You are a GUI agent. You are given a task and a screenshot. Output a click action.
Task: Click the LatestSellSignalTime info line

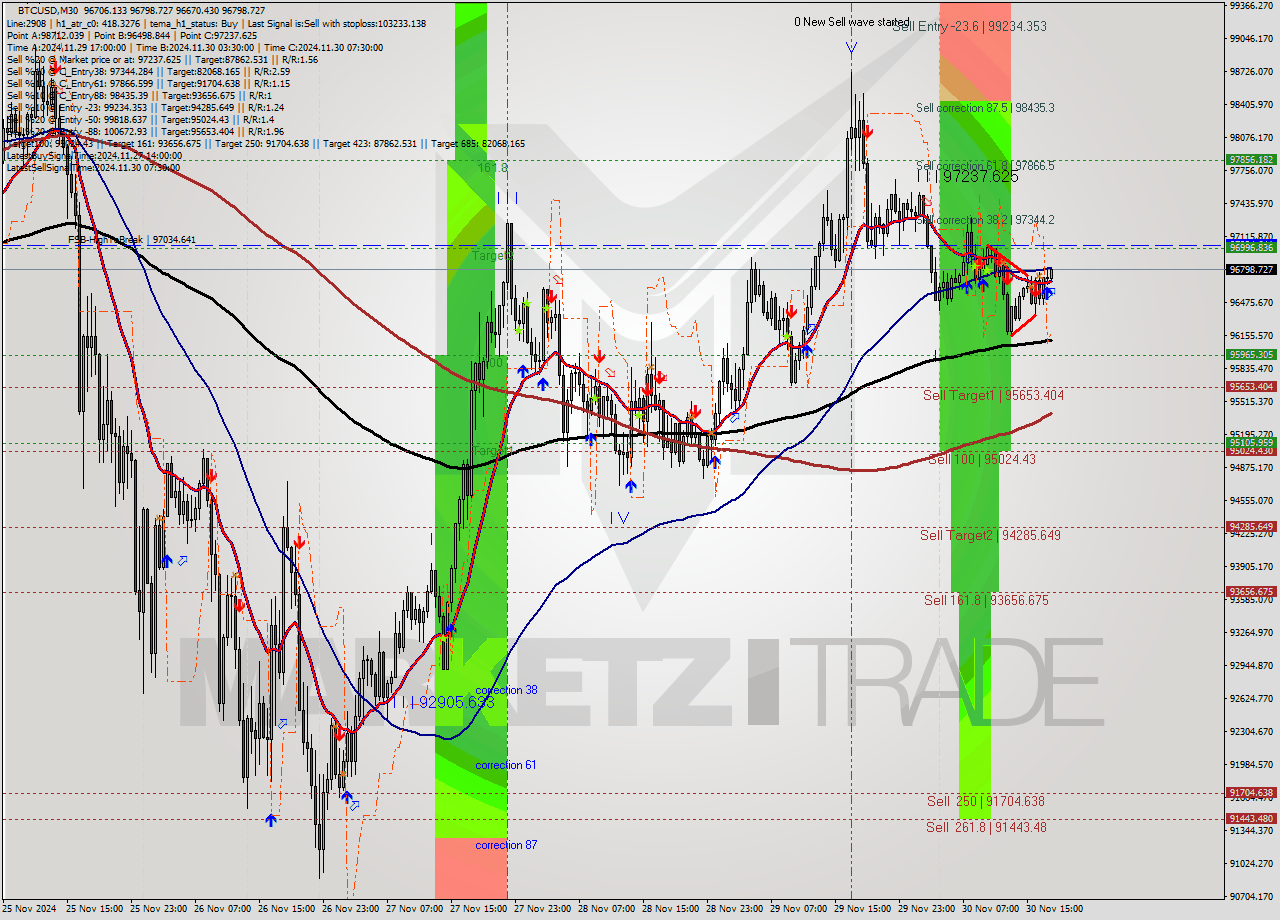click(93, 167)
